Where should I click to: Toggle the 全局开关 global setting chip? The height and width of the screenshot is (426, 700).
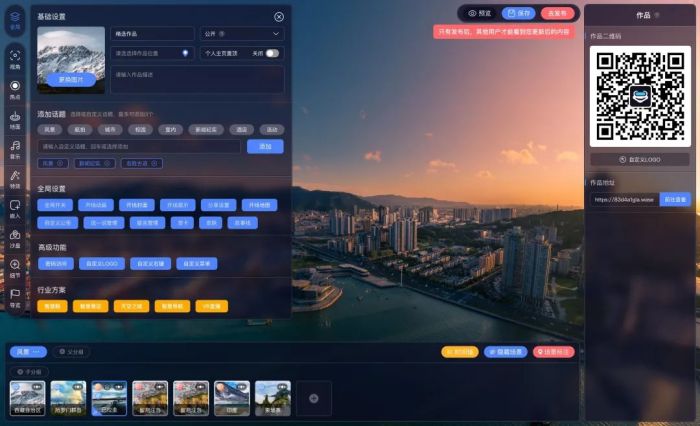55,205
